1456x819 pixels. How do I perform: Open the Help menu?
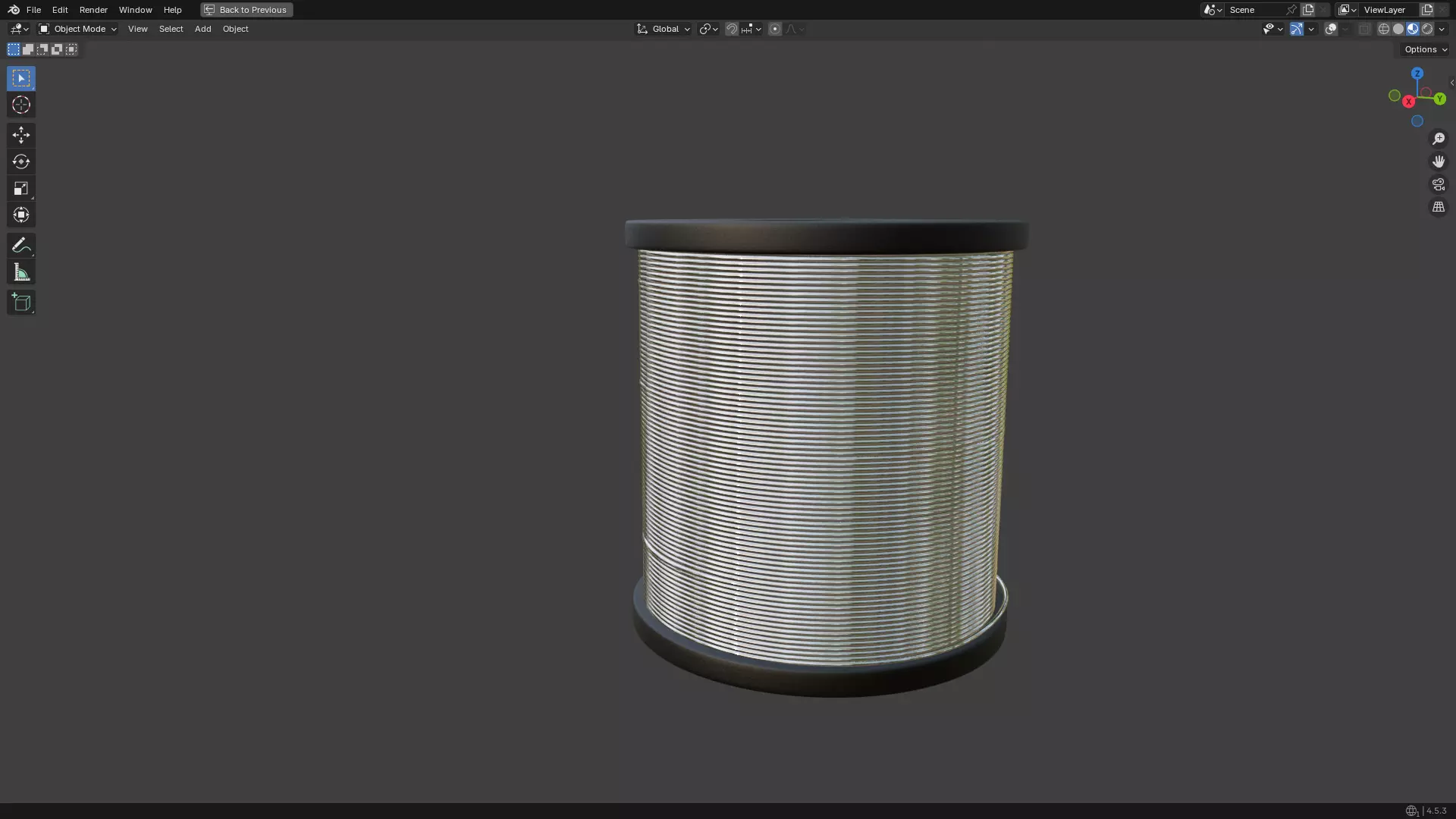click(172, 10)
